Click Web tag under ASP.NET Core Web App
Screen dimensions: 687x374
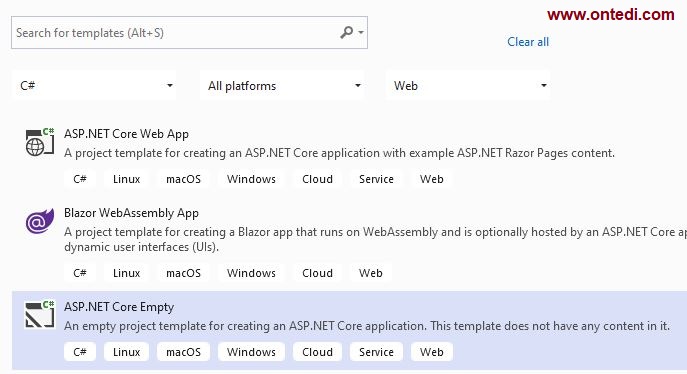pyautogui.click(x=432, y=179)
